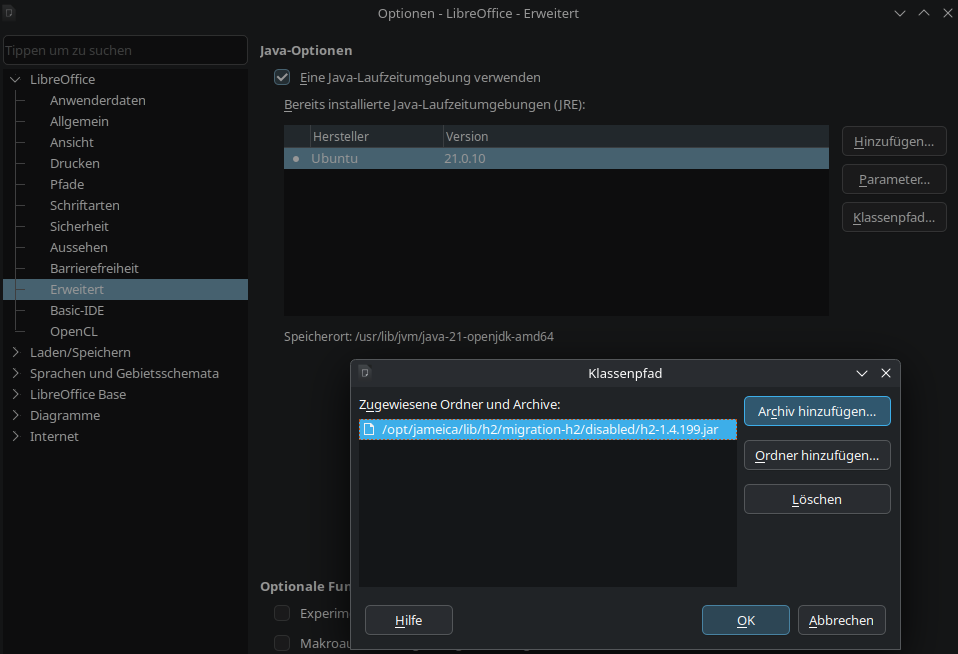Open the Schriftarten settings page
The width and height of the screenshot is (958, 654).
pyautogui.click(x=85, y=205)
